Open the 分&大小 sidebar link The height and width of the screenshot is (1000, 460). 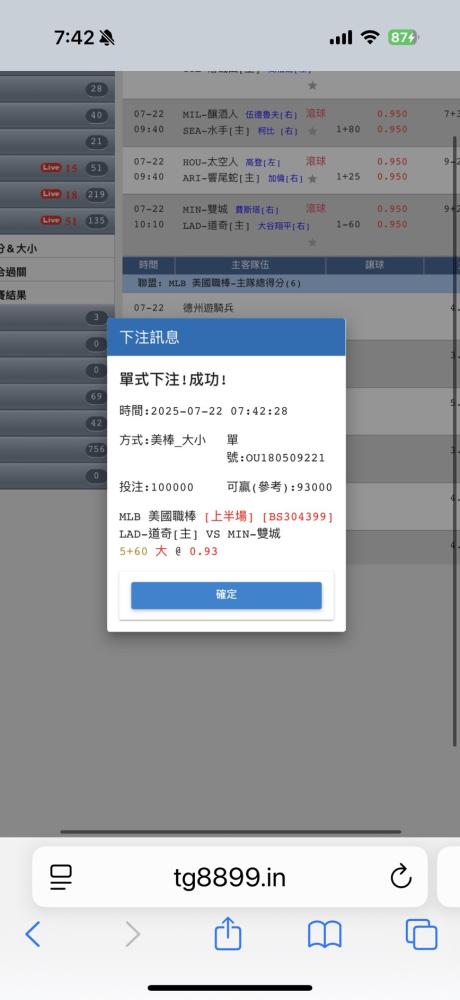(19, 248)
